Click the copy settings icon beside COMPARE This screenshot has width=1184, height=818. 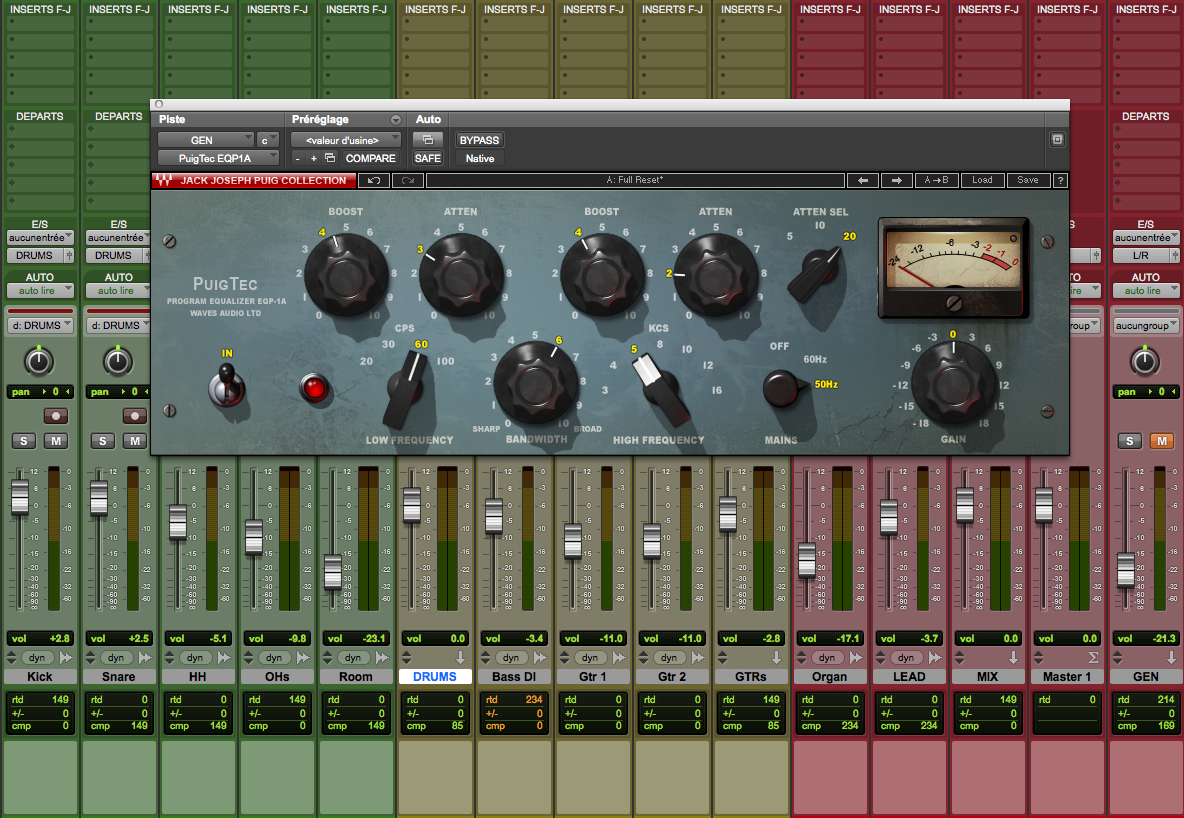click(x=330, y=158)
